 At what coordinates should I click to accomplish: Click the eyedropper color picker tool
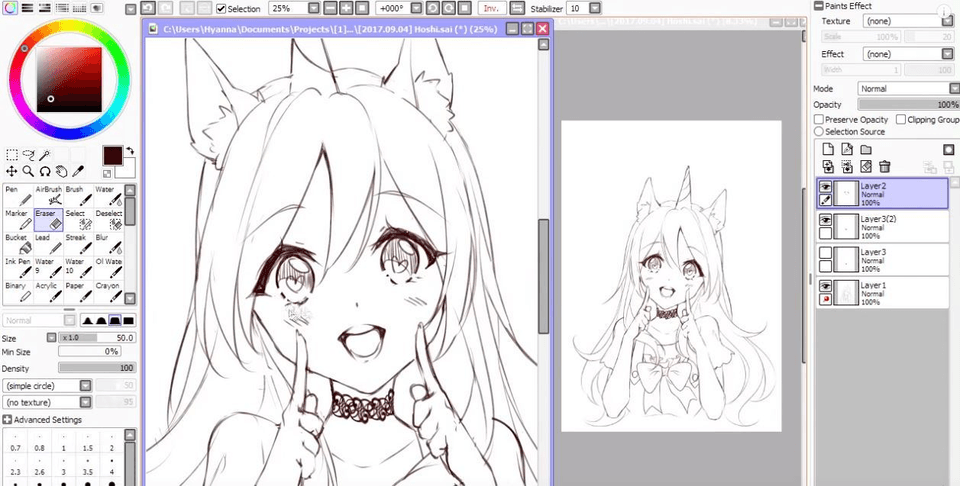tap(79, 171)
